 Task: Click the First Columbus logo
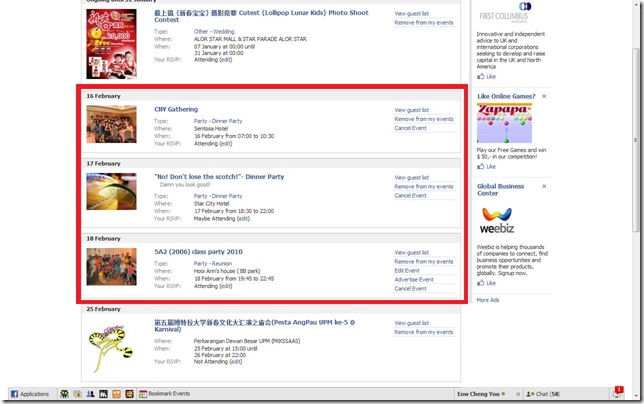click(x=504, y=12)
